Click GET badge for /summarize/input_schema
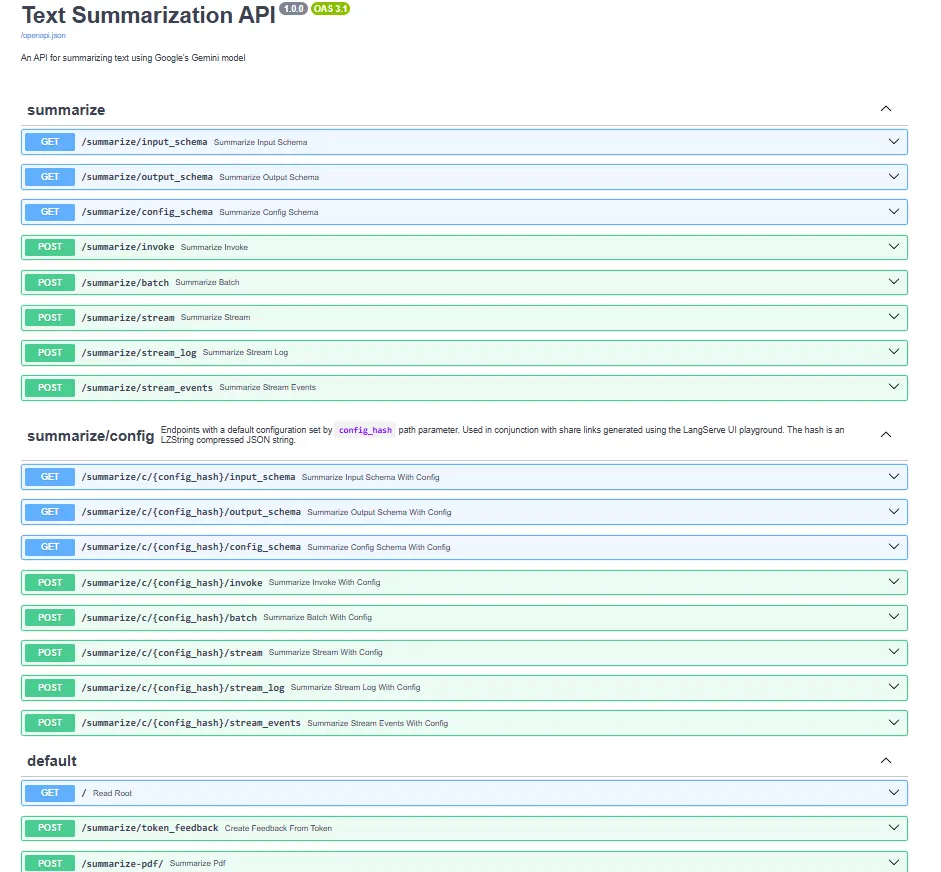Screen dimensions: 941x872 coord(50,142)
